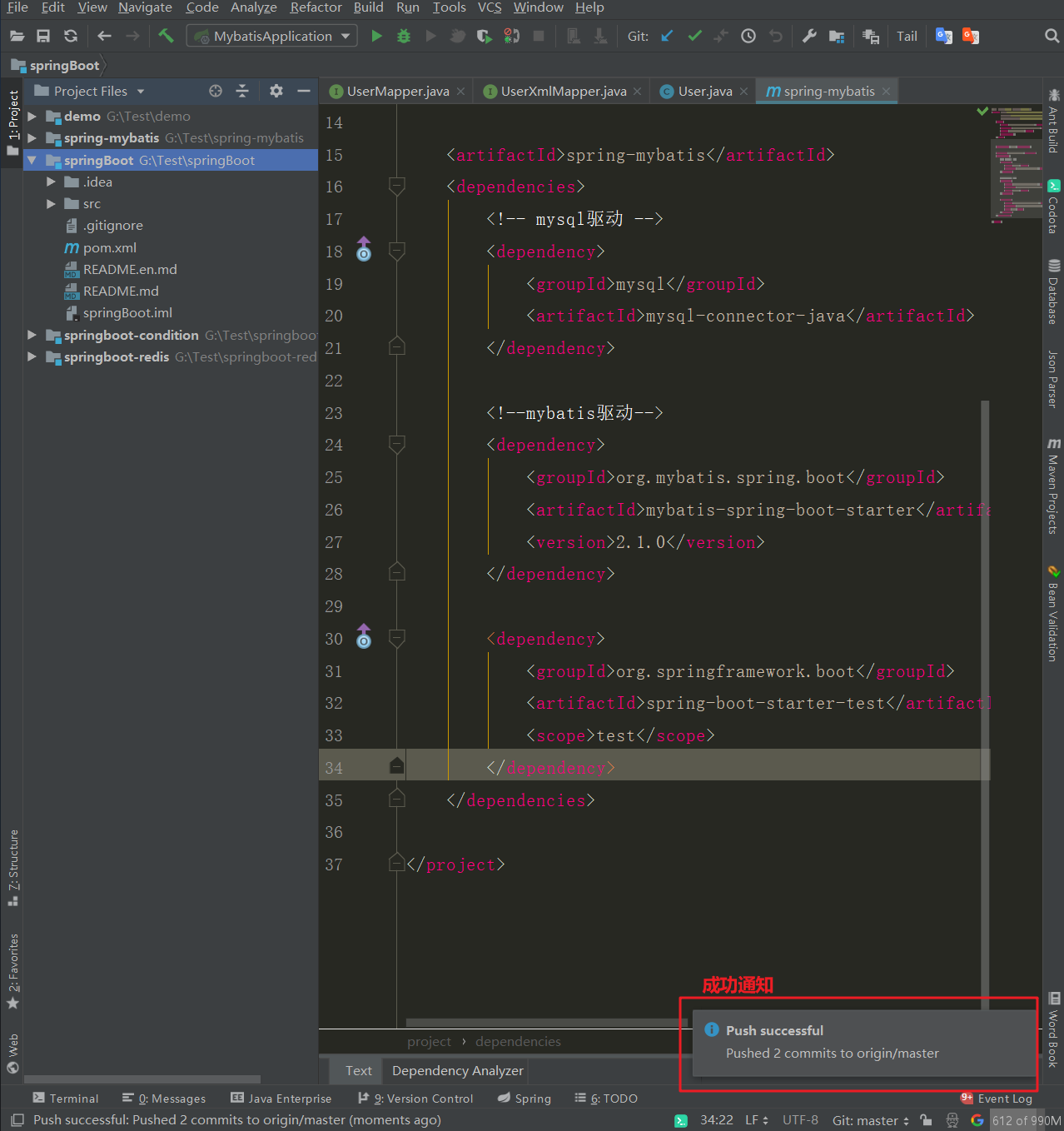
Task: Click the UTF-8 encoding indicator in status bar
Action: coord(799,1120)
